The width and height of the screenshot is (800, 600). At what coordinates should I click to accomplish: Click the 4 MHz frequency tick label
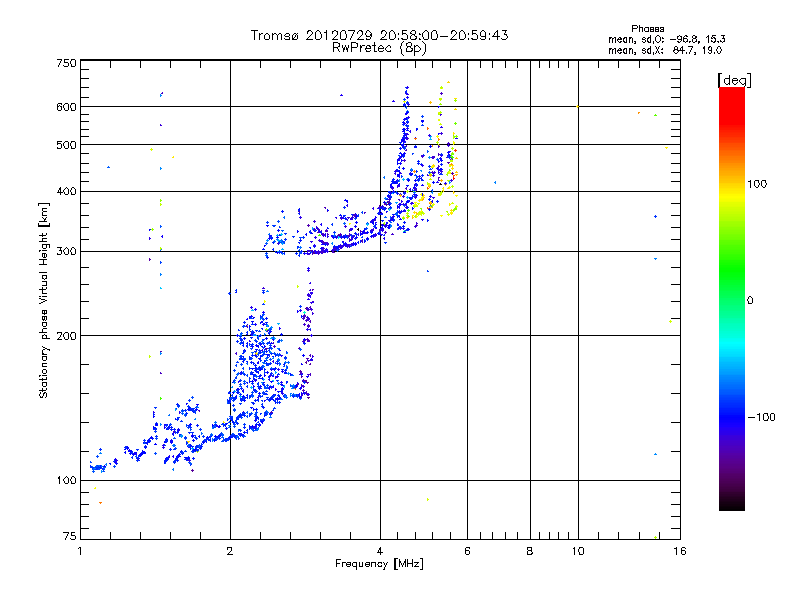click(x=380, y=551)
